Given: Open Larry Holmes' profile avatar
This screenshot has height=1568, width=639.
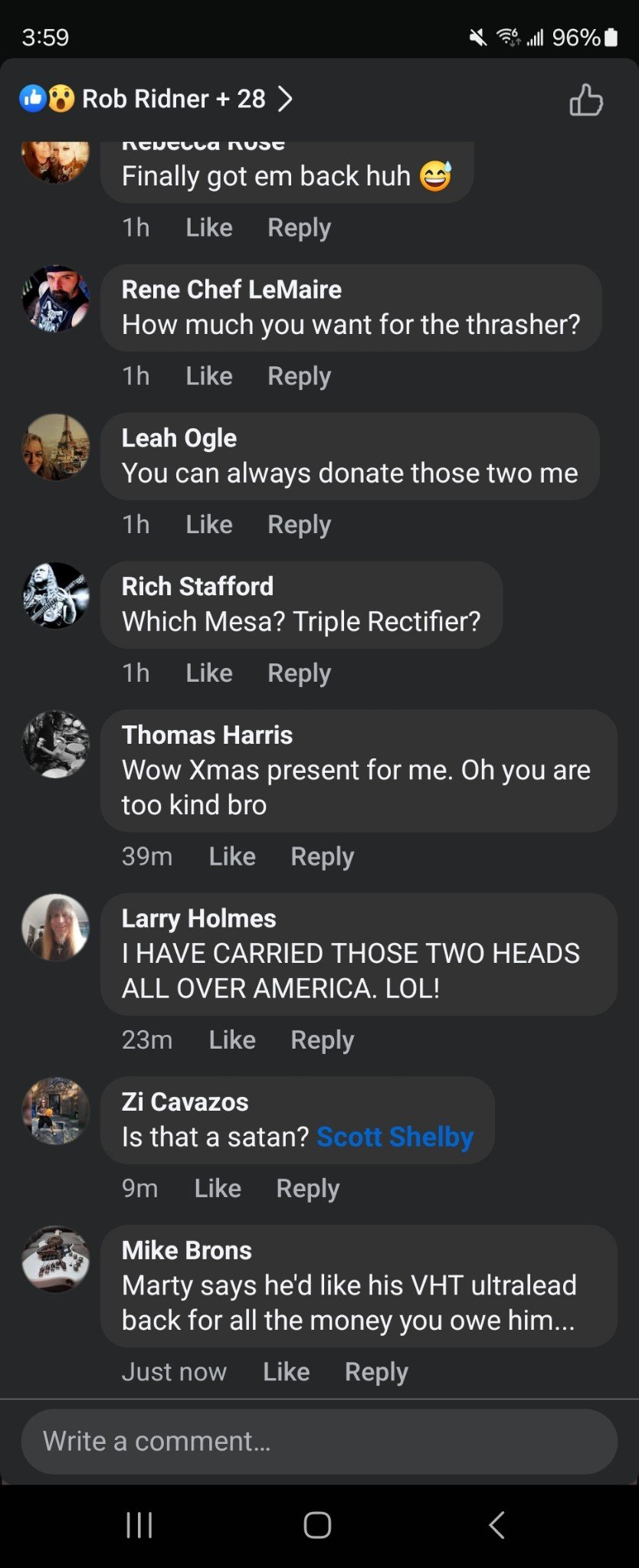Looking at the screenshot, I should (55, 928).
